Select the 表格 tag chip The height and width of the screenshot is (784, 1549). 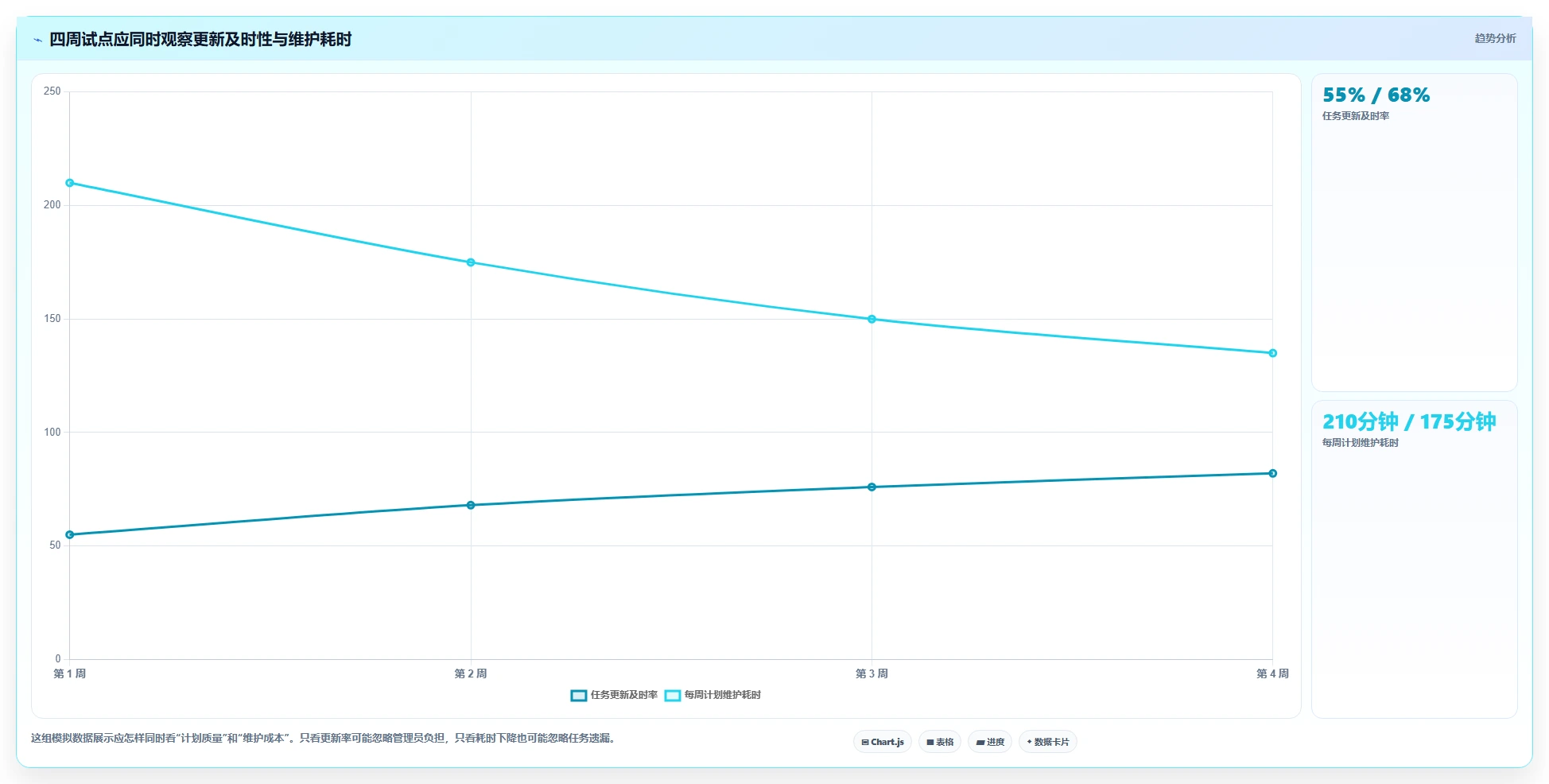click(940, 742)
